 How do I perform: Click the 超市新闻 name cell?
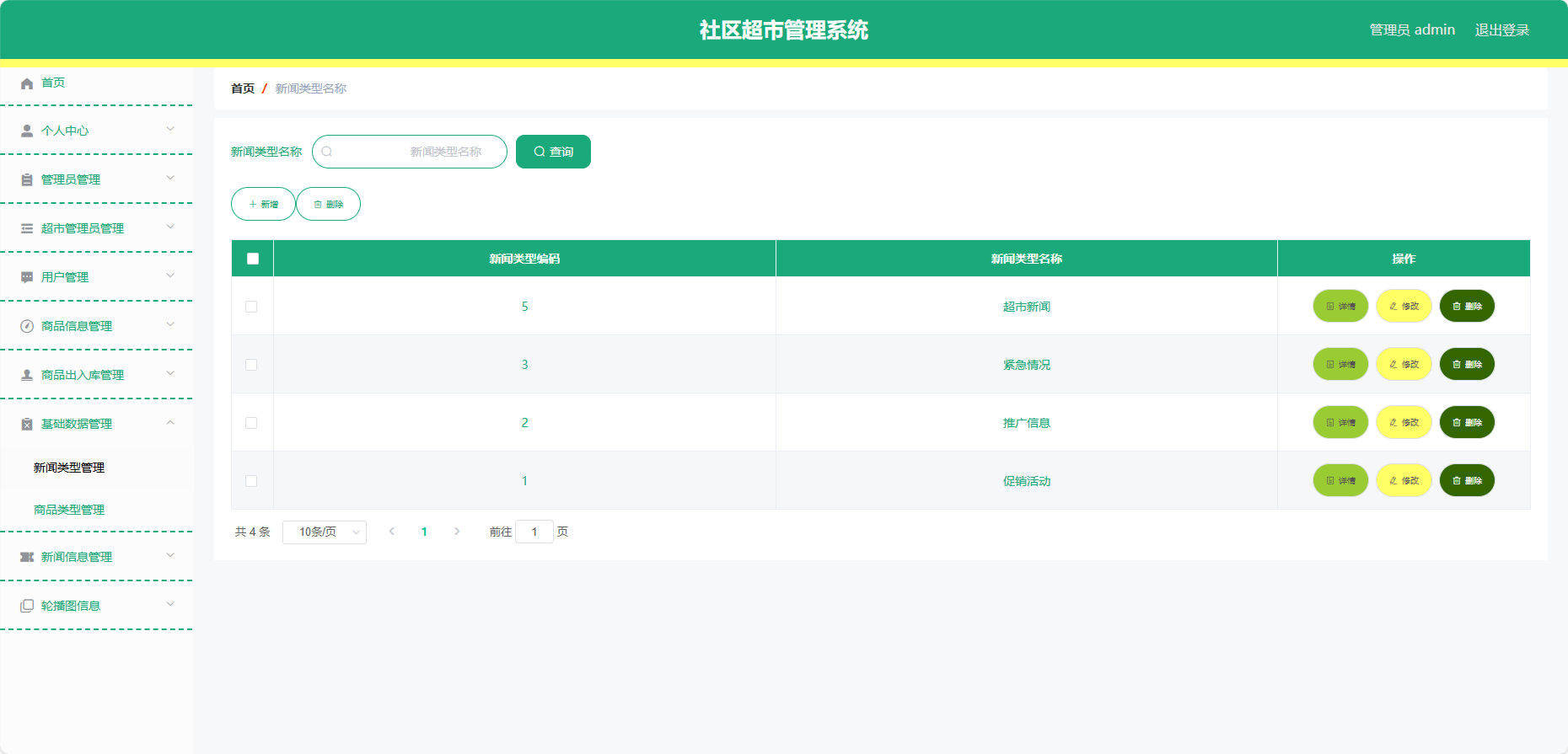pos(1027,307)
